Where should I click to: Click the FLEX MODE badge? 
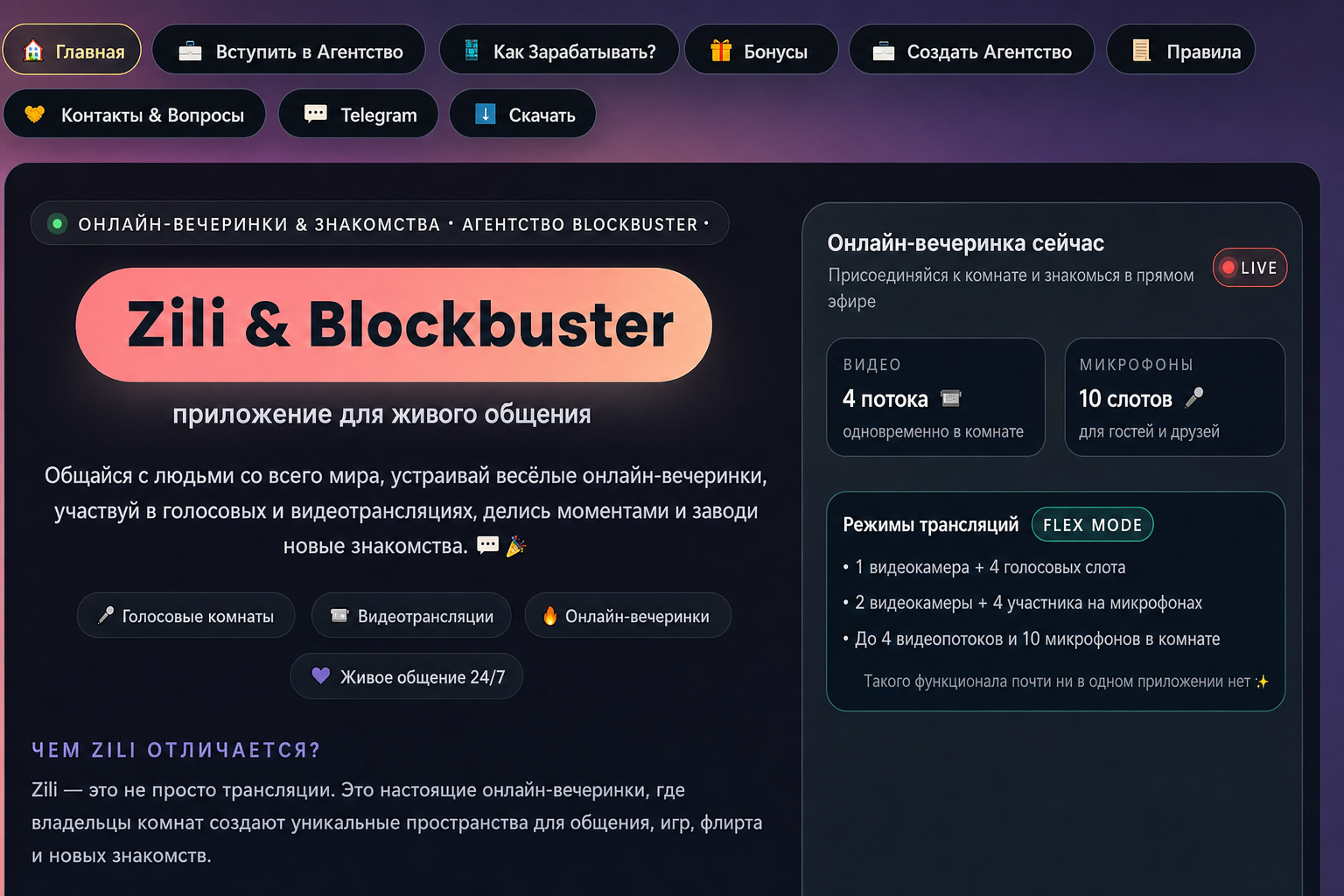click(x=1093, y=525)
